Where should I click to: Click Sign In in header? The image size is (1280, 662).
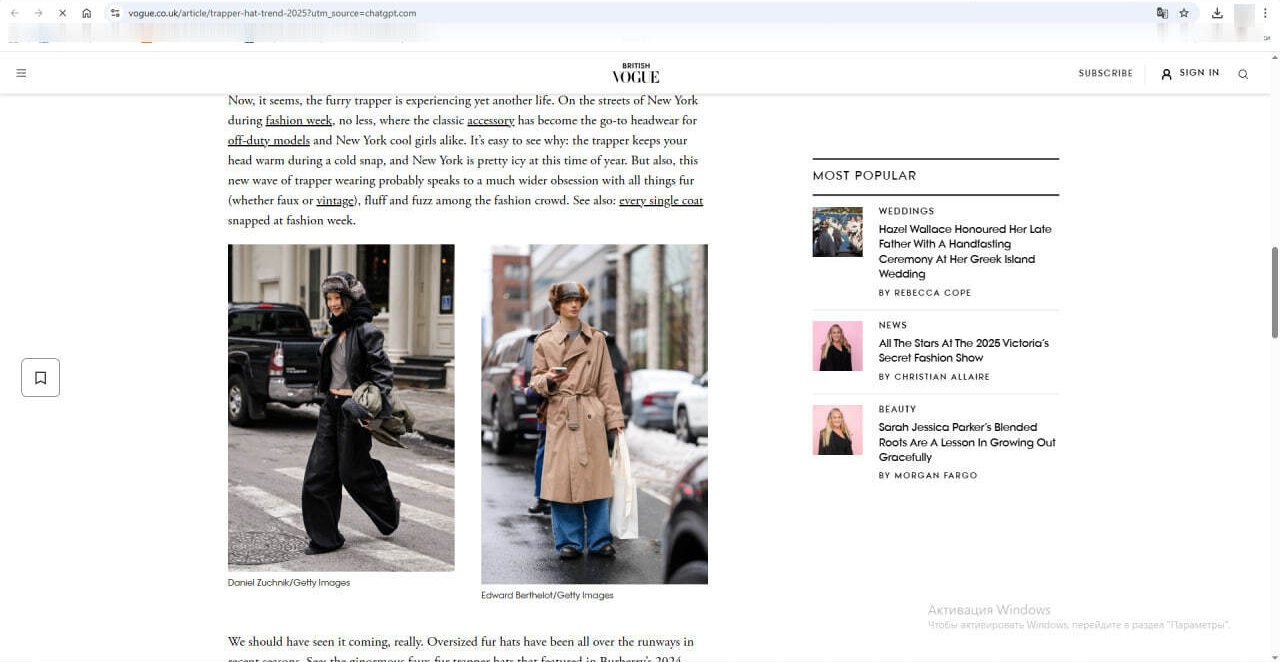coord(1190,73)
